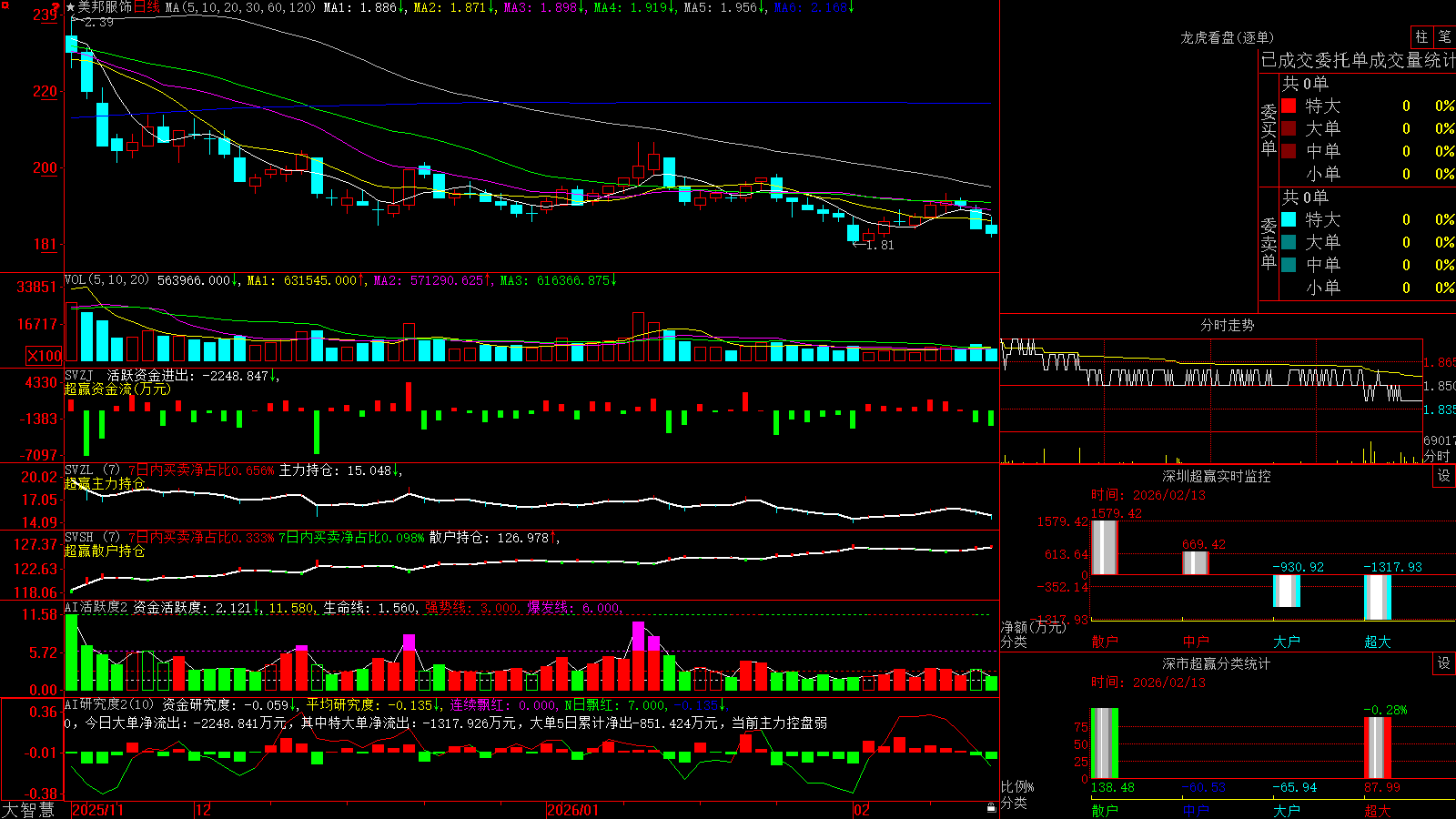
Task: Click the 138.48 value under 散户 bar
Action: pos(1112,787)
